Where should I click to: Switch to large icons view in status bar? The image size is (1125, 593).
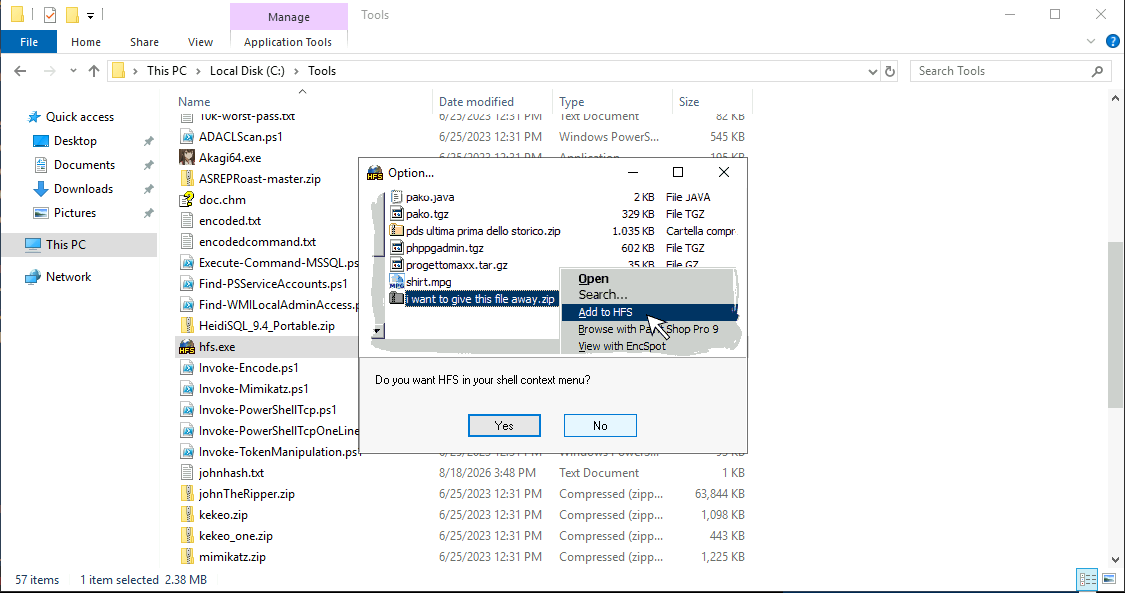[1108, 579]
